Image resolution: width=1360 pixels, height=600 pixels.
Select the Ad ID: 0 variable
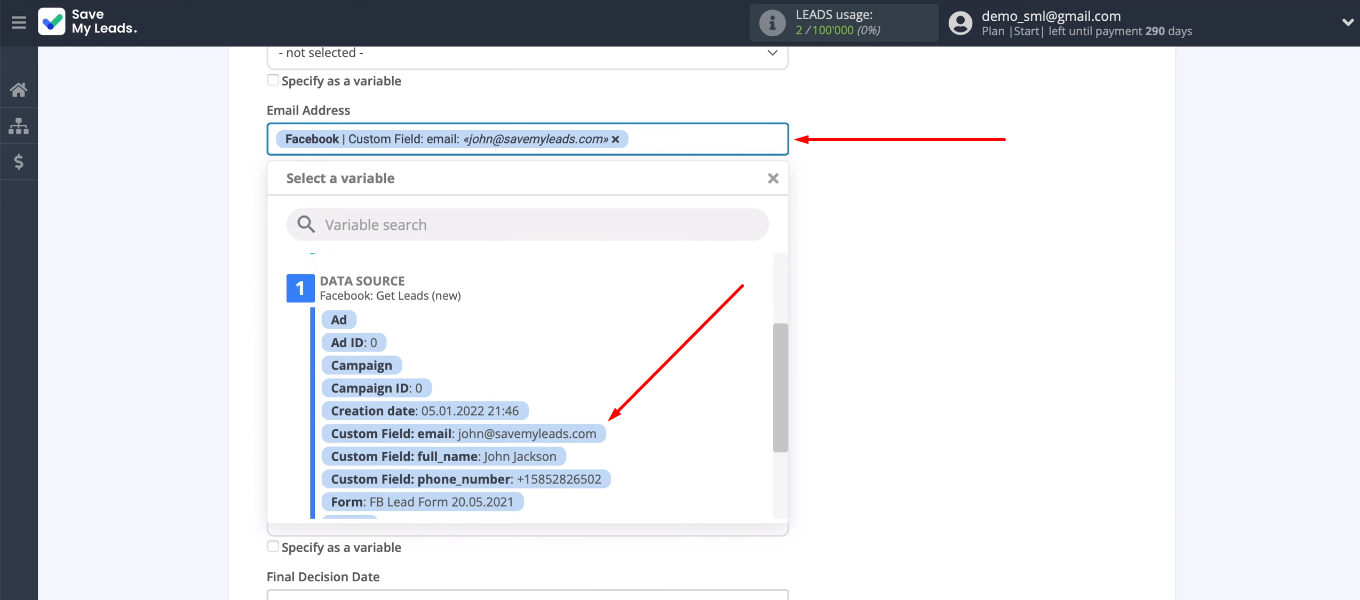click(x=354, y=342)
